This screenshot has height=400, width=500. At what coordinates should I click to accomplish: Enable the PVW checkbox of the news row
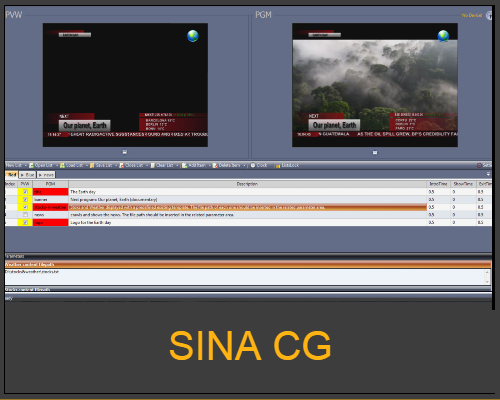point(25,215)
